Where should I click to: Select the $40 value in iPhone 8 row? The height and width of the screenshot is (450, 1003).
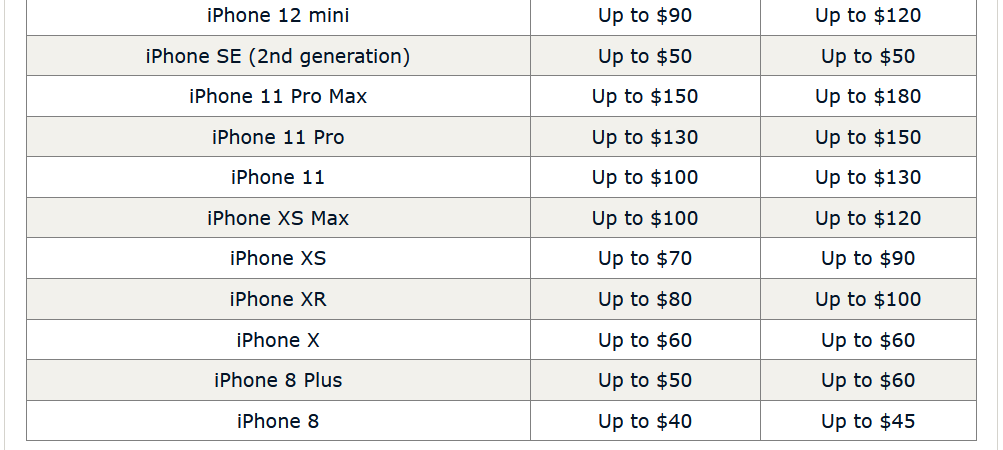click(645, 421)
